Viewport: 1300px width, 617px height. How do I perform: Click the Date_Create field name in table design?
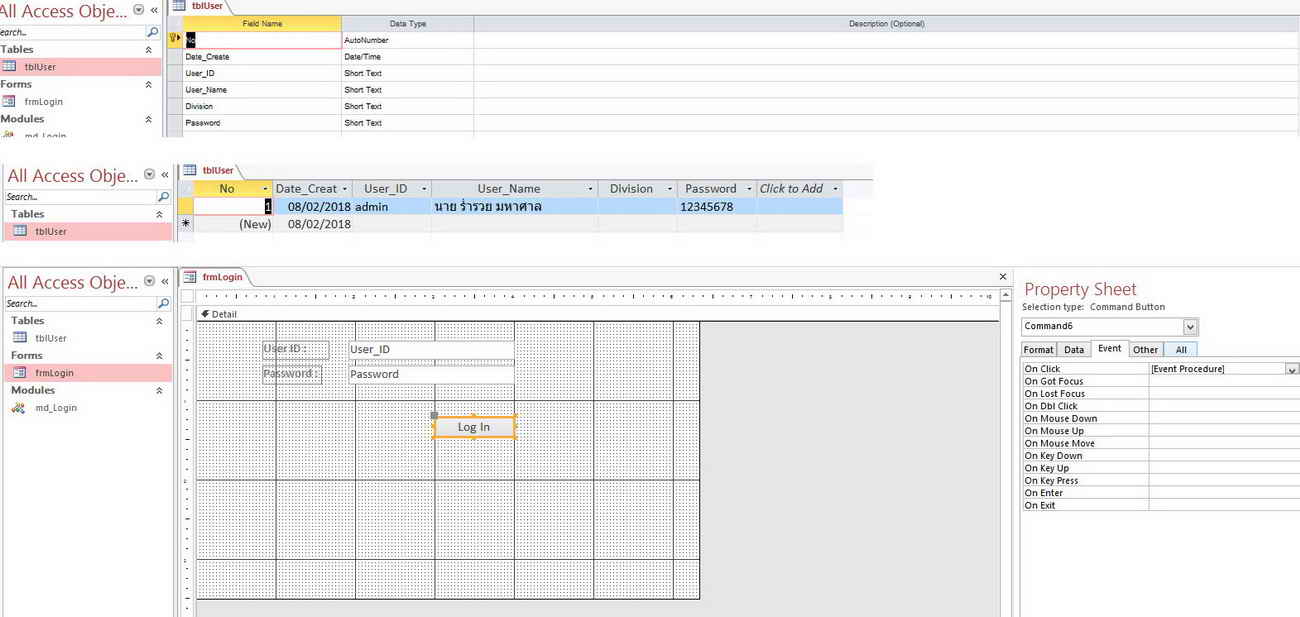click(x=262, y=57)
